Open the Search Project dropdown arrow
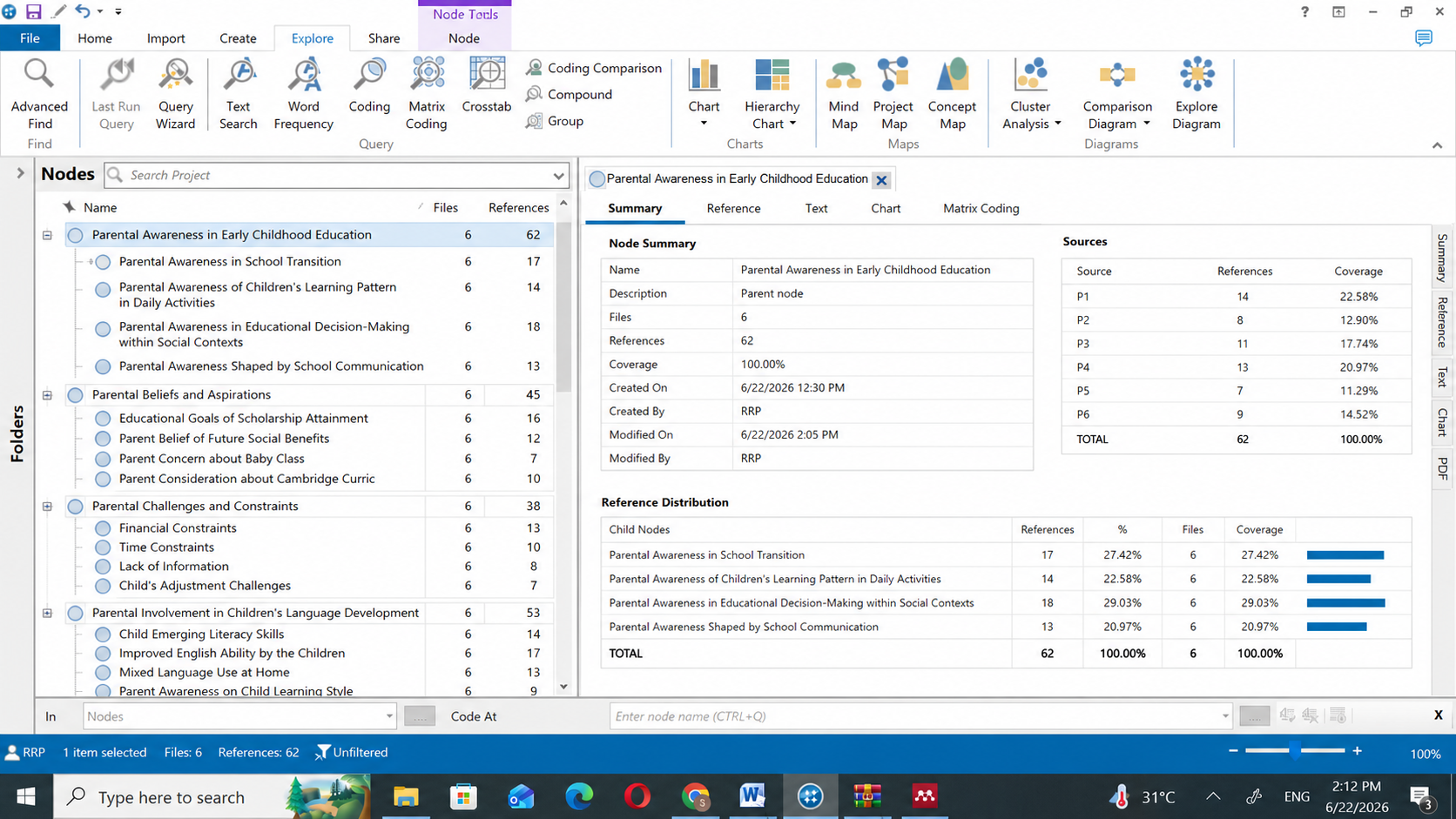Image resolution: width=1456 pixels, height=819 pixels. 558,176
